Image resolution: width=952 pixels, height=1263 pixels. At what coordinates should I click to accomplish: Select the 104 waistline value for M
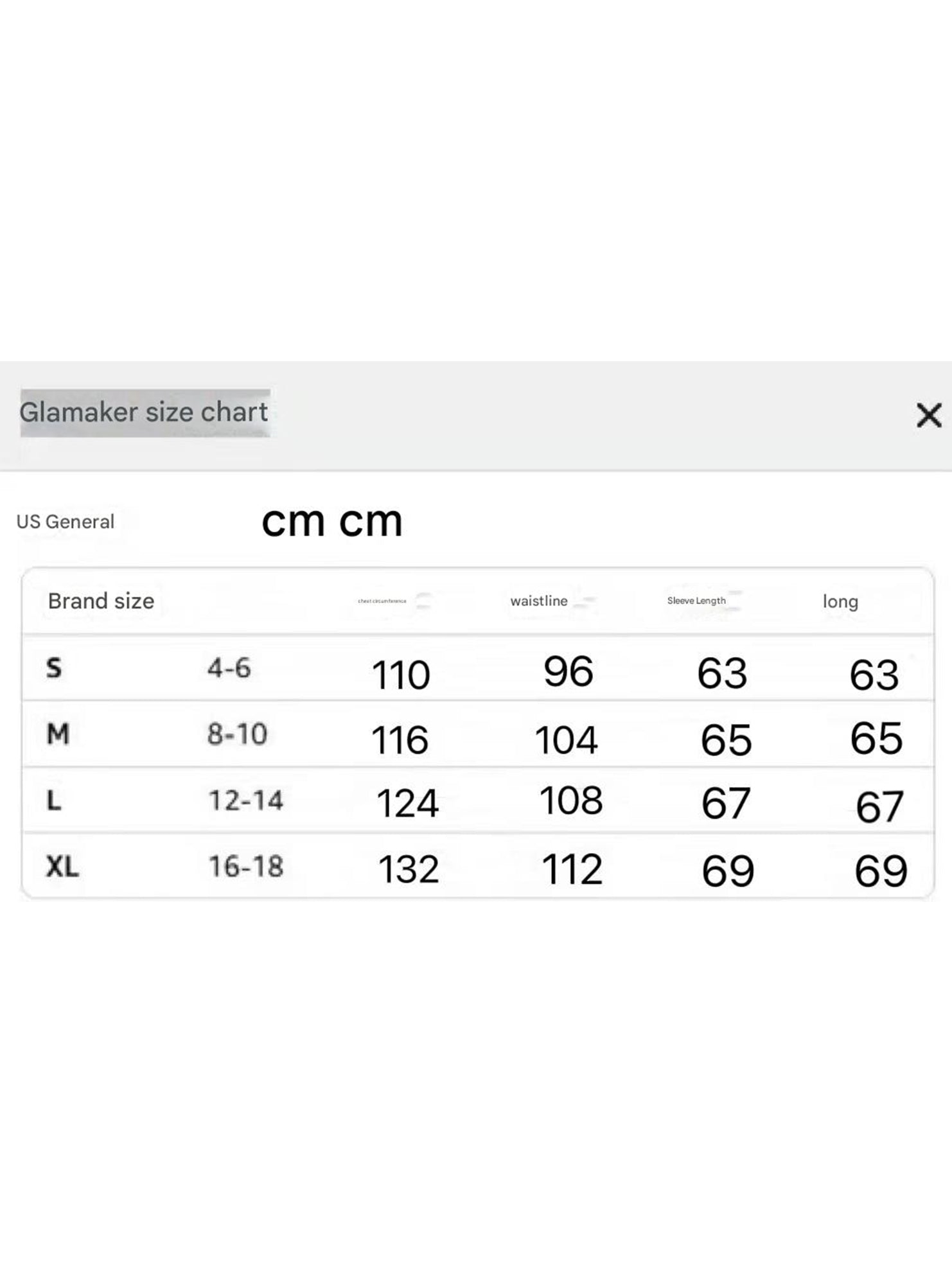pos(566,740)
